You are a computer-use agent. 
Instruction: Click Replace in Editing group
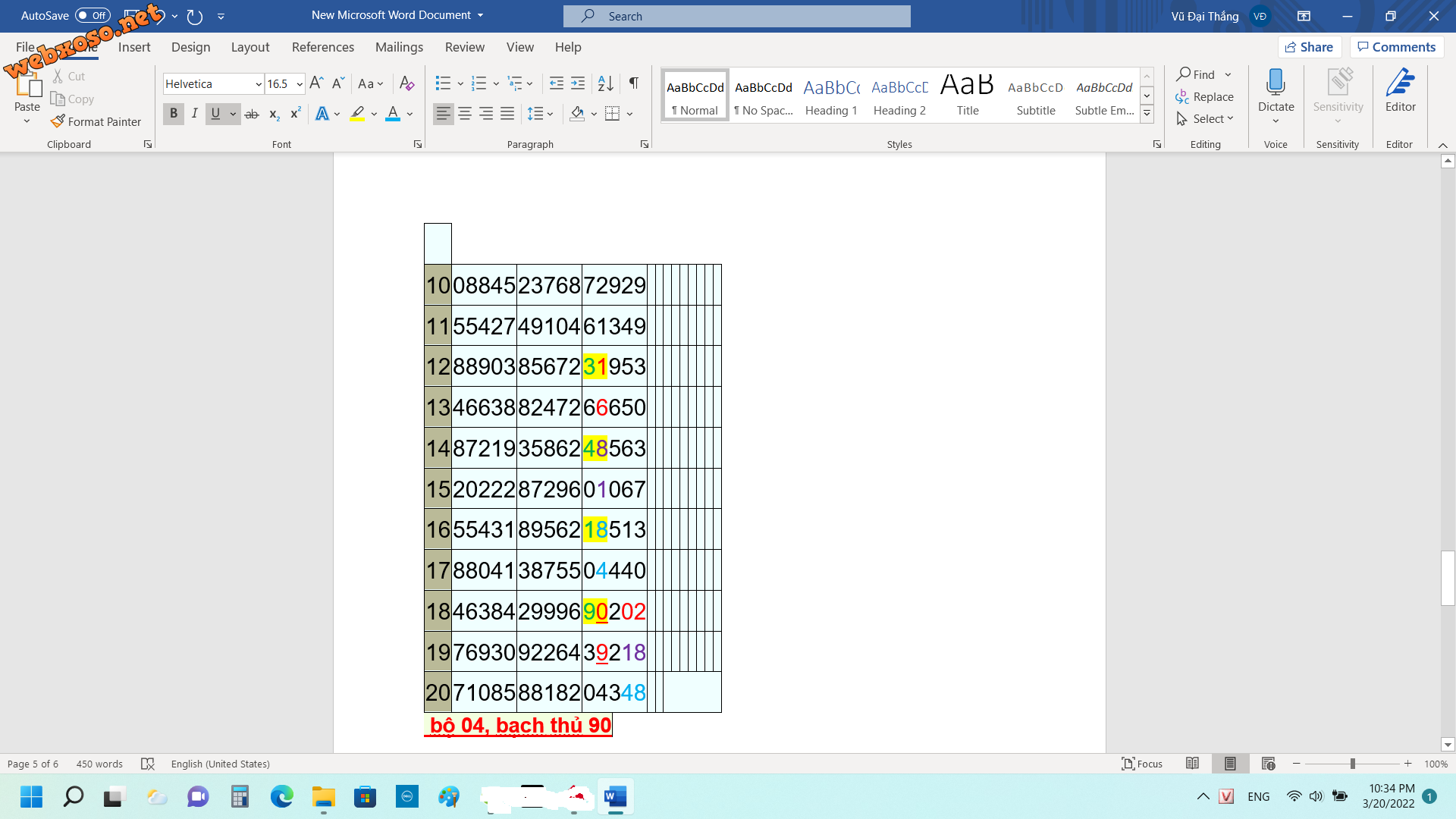tap(1205, 97)
